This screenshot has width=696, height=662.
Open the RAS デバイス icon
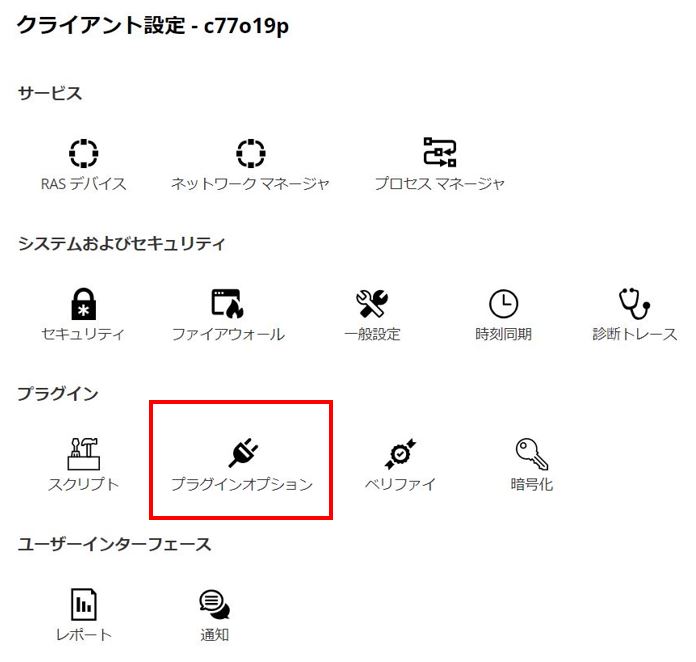(x=83, y=154)
